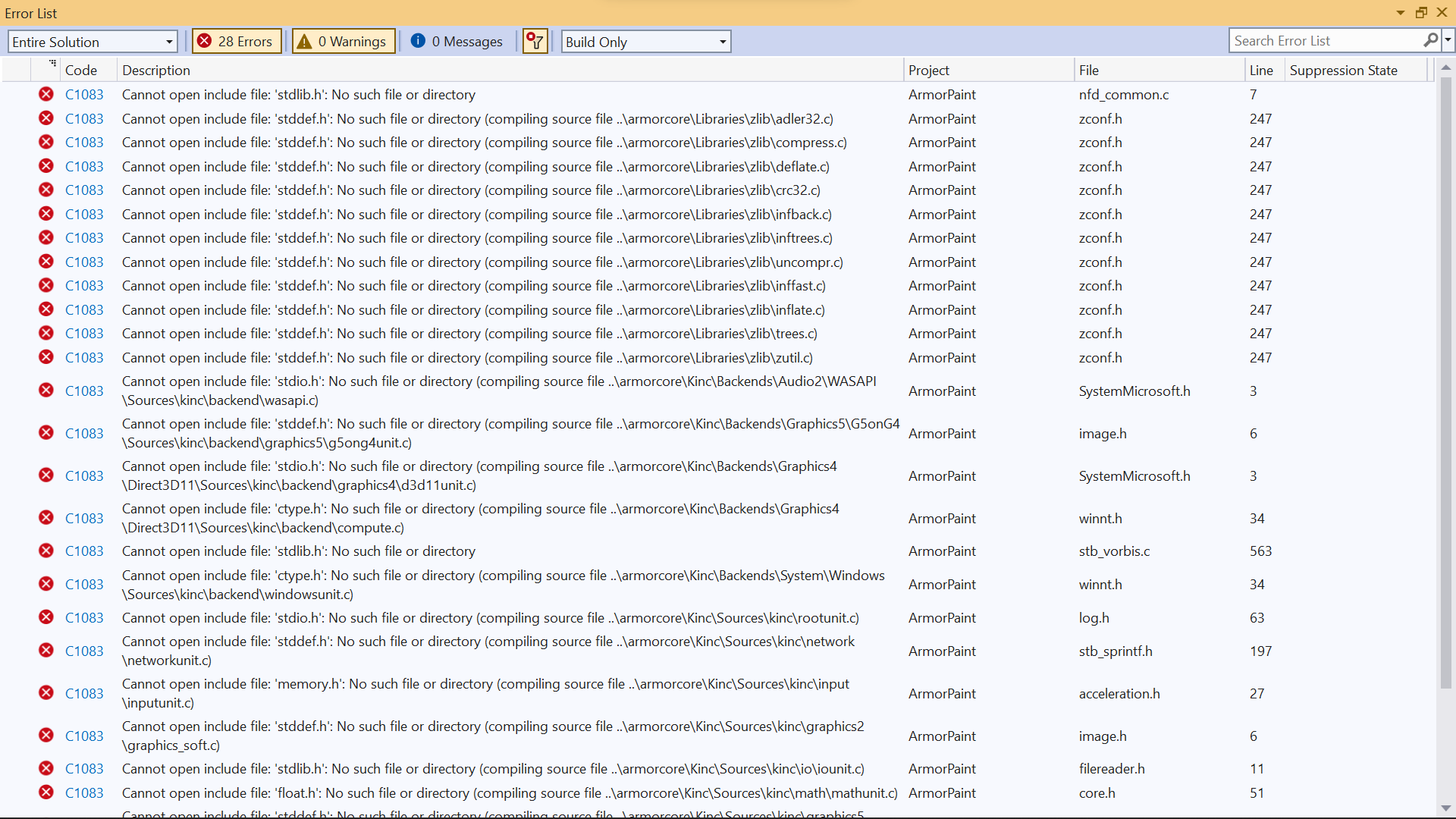Toggle the 0 Warnings filter
1456x819 pixels.
coord(344,42)
